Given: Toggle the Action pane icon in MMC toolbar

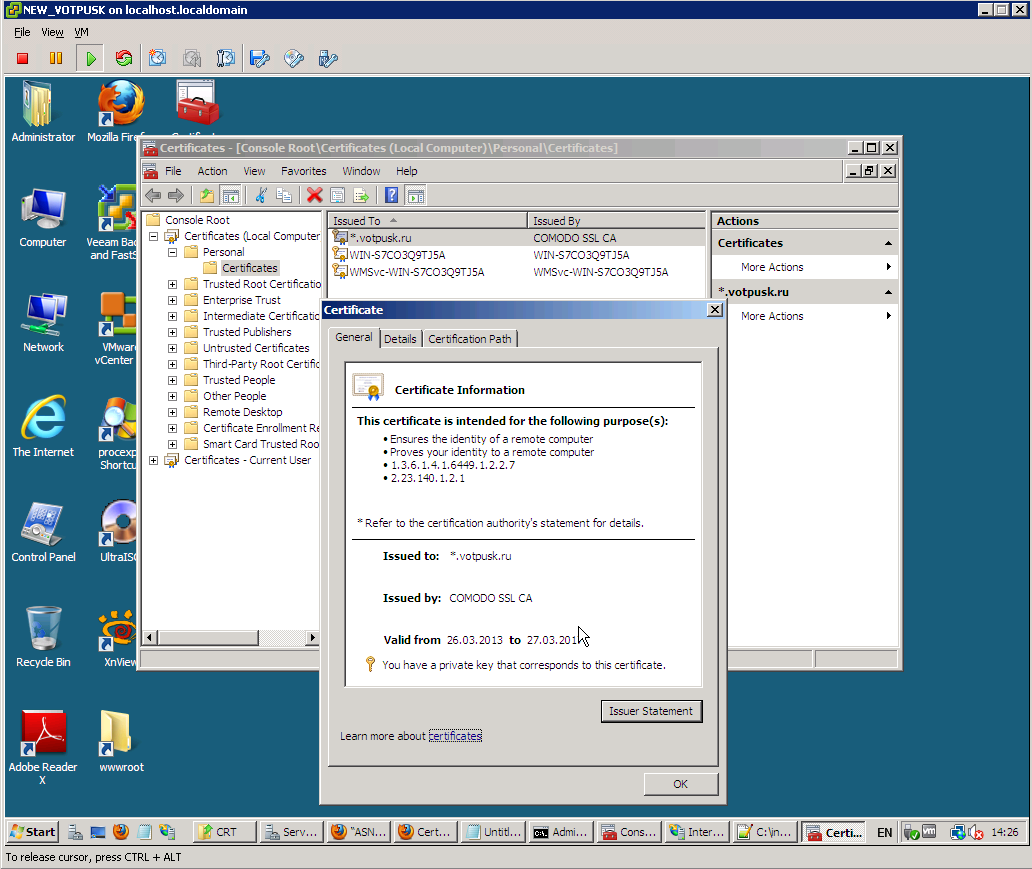Looking at the screenshot, I should pos(415,196).
